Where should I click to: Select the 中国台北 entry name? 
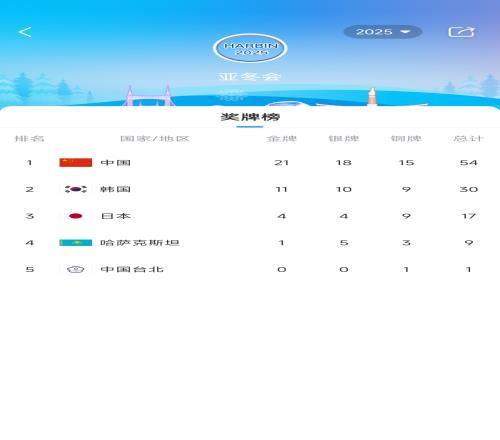pos(132,269)
